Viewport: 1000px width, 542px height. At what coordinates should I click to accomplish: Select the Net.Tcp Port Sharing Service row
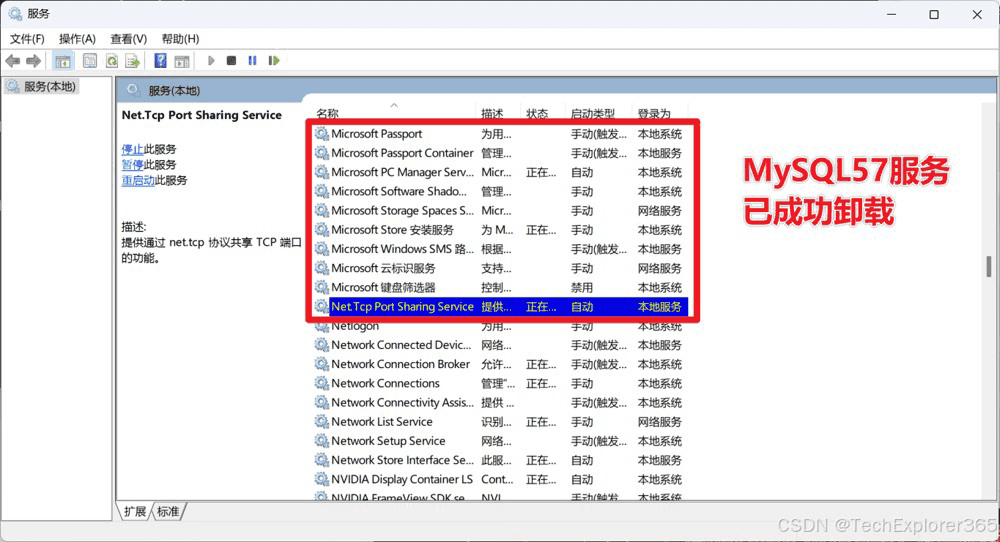[x=501, y=307]
